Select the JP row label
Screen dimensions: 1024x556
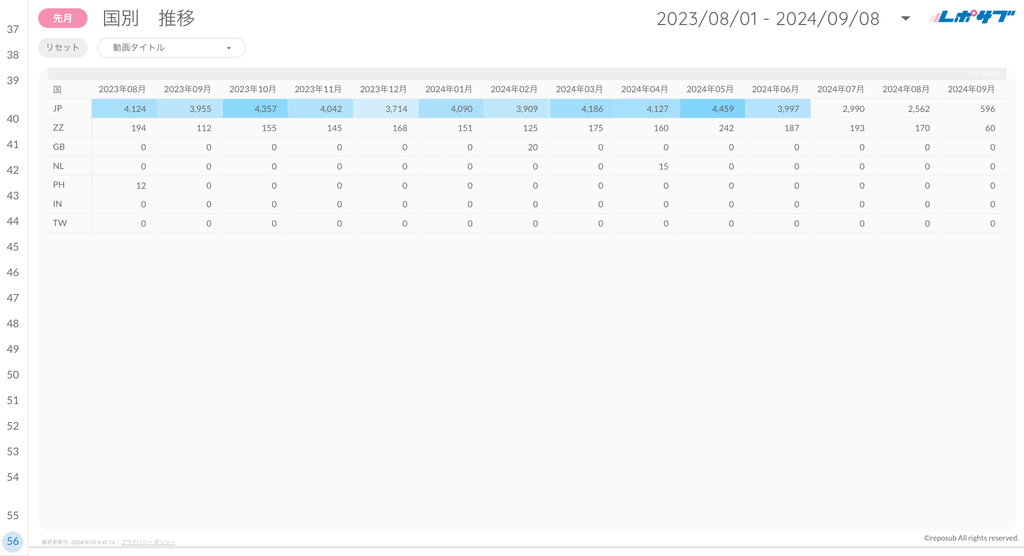[58, 108]
